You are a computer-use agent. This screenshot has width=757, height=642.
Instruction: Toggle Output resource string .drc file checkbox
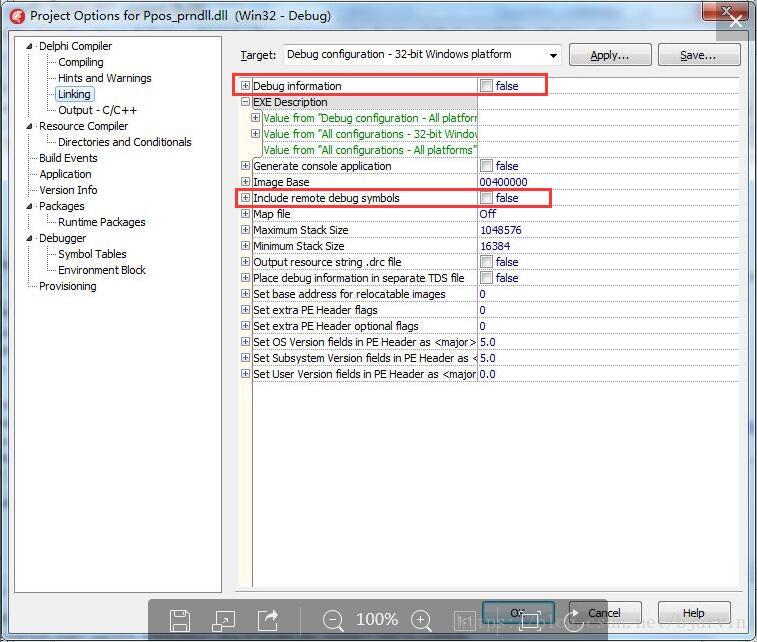(x=486, y=262)
